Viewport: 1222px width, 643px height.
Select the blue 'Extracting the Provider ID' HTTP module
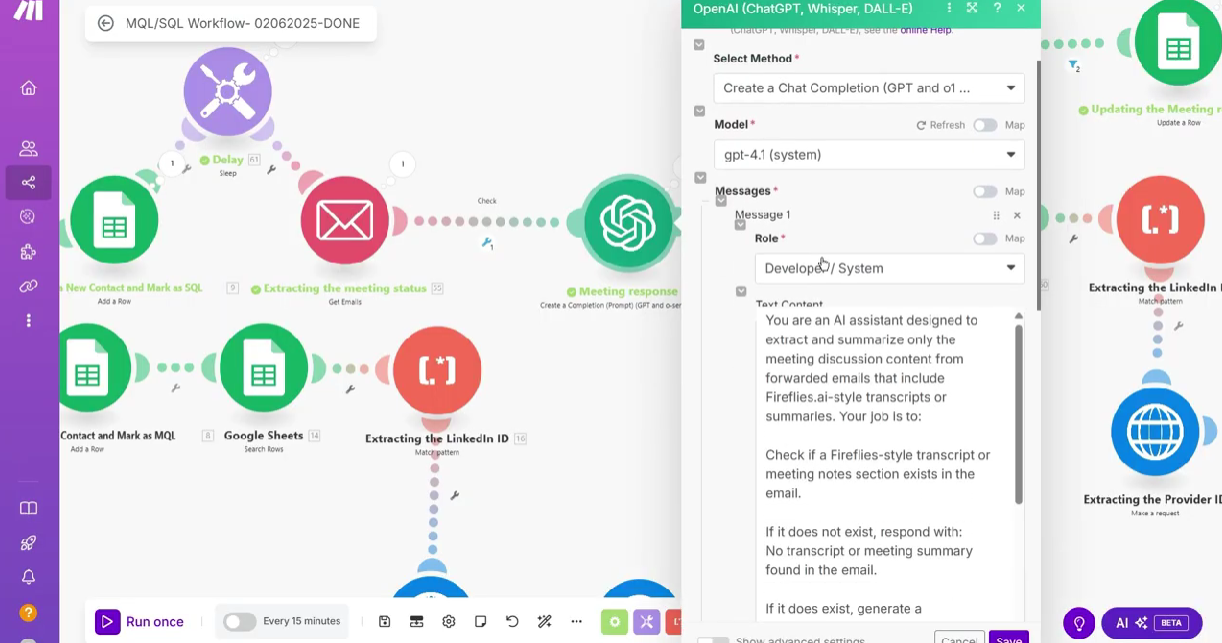click(1155, 430)
